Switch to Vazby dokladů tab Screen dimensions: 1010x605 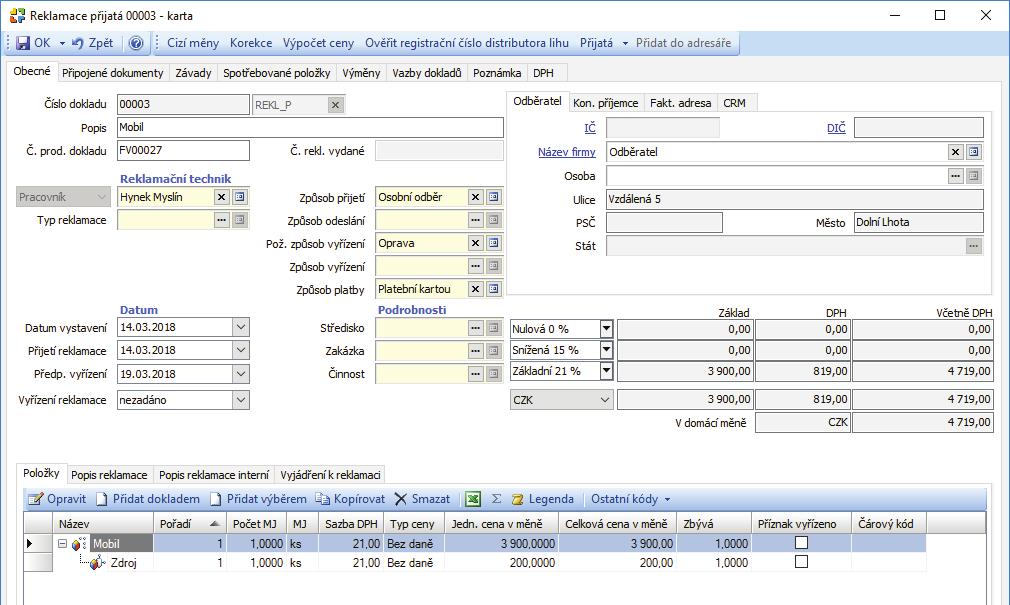(427, 73)
